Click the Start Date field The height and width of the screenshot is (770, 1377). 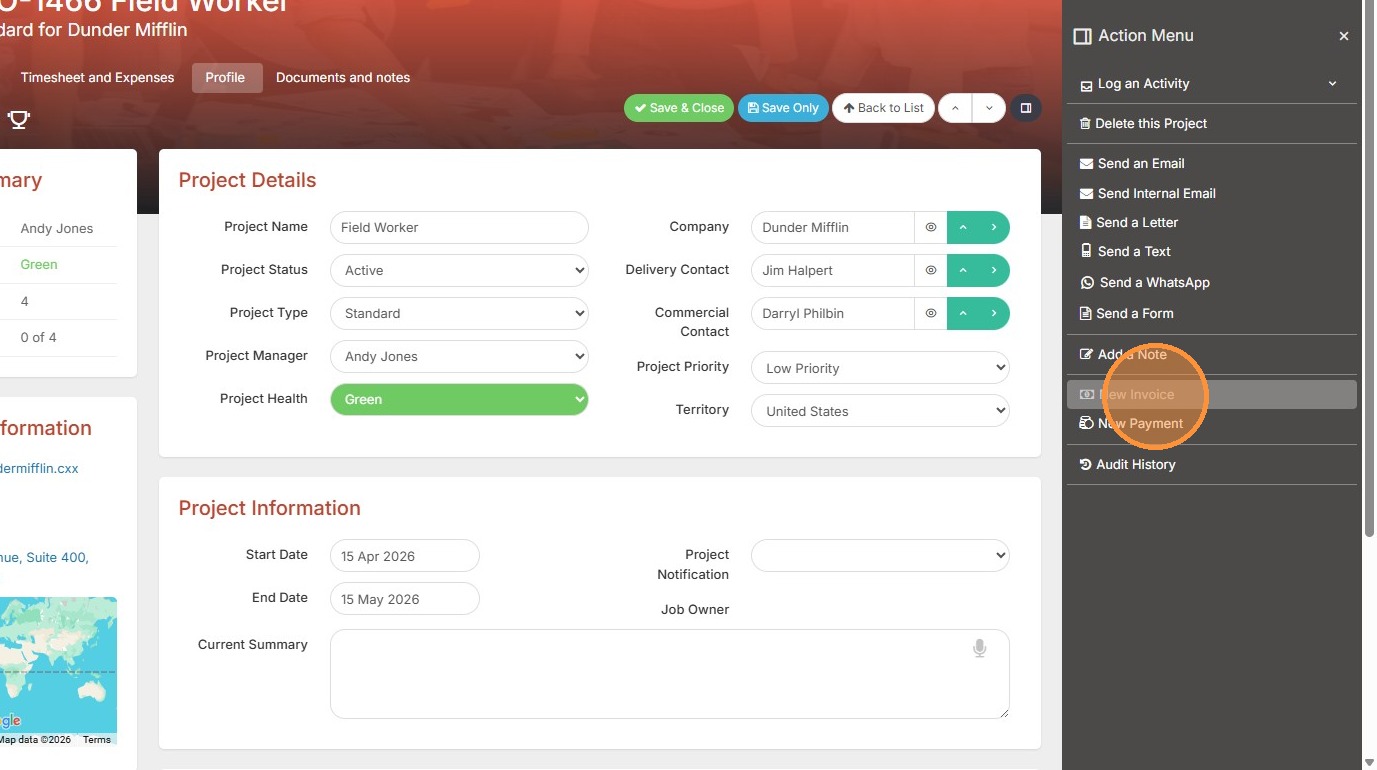coord(405,556)
